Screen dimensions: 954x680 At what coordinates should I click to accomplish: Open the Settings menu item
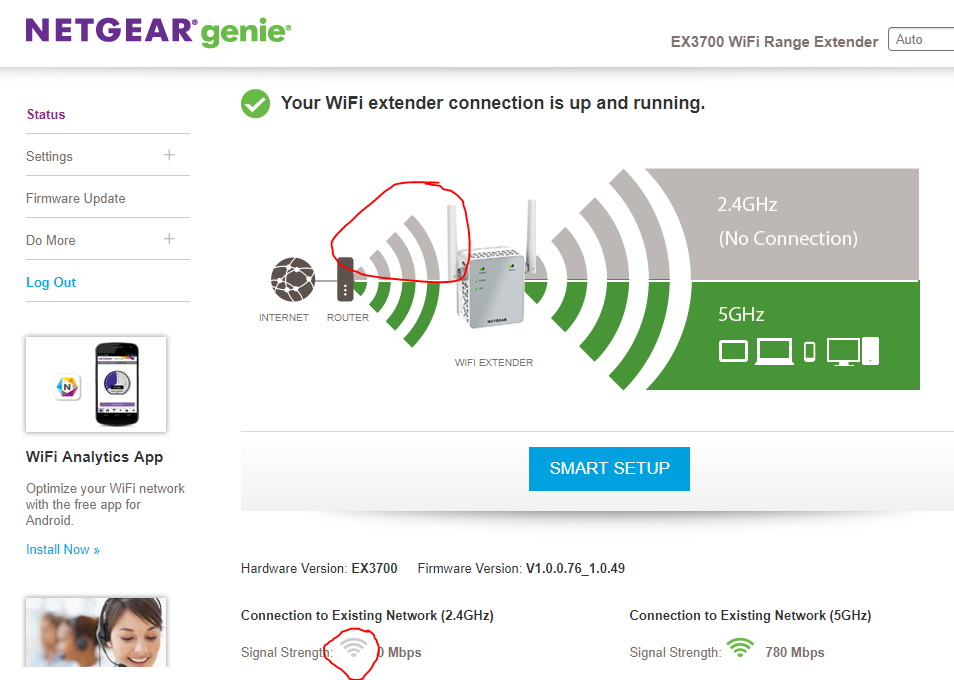coord(49,156)
